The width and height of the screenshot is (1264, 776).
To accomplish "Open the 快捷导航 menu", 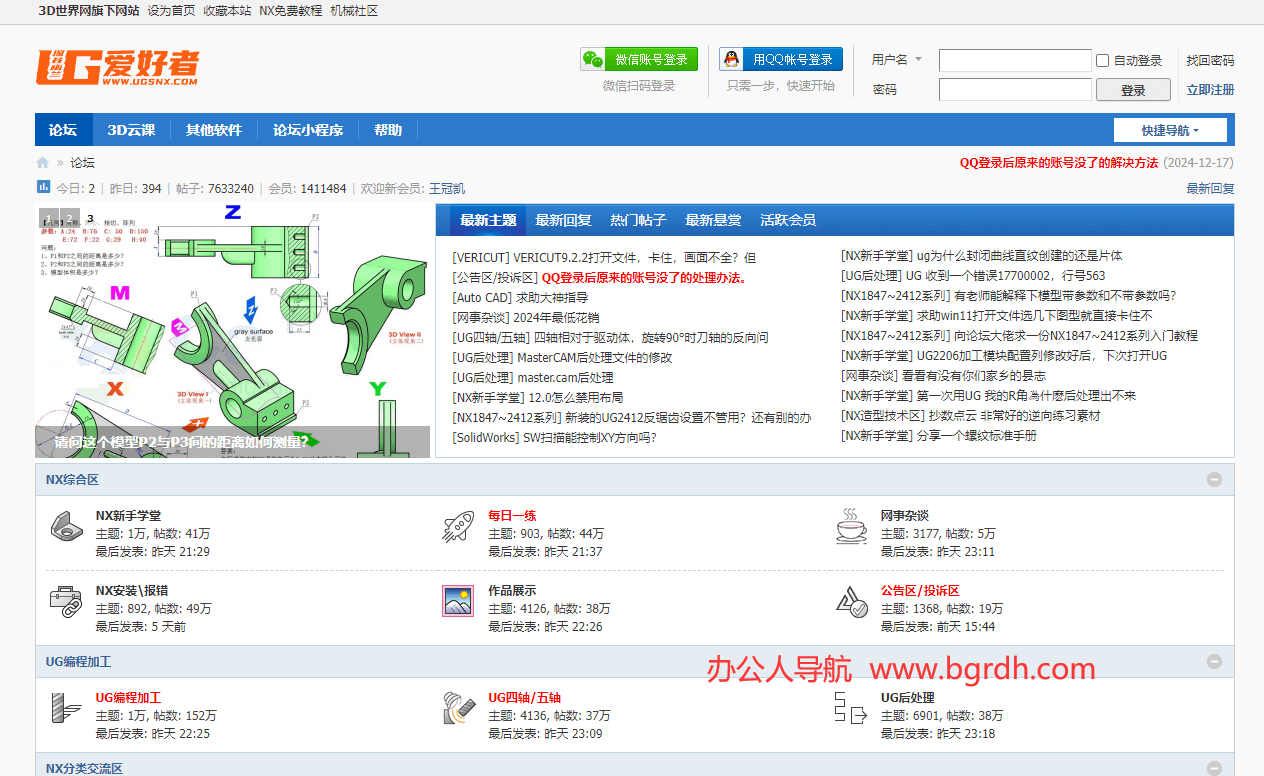I will click(x=1170, y=129).
